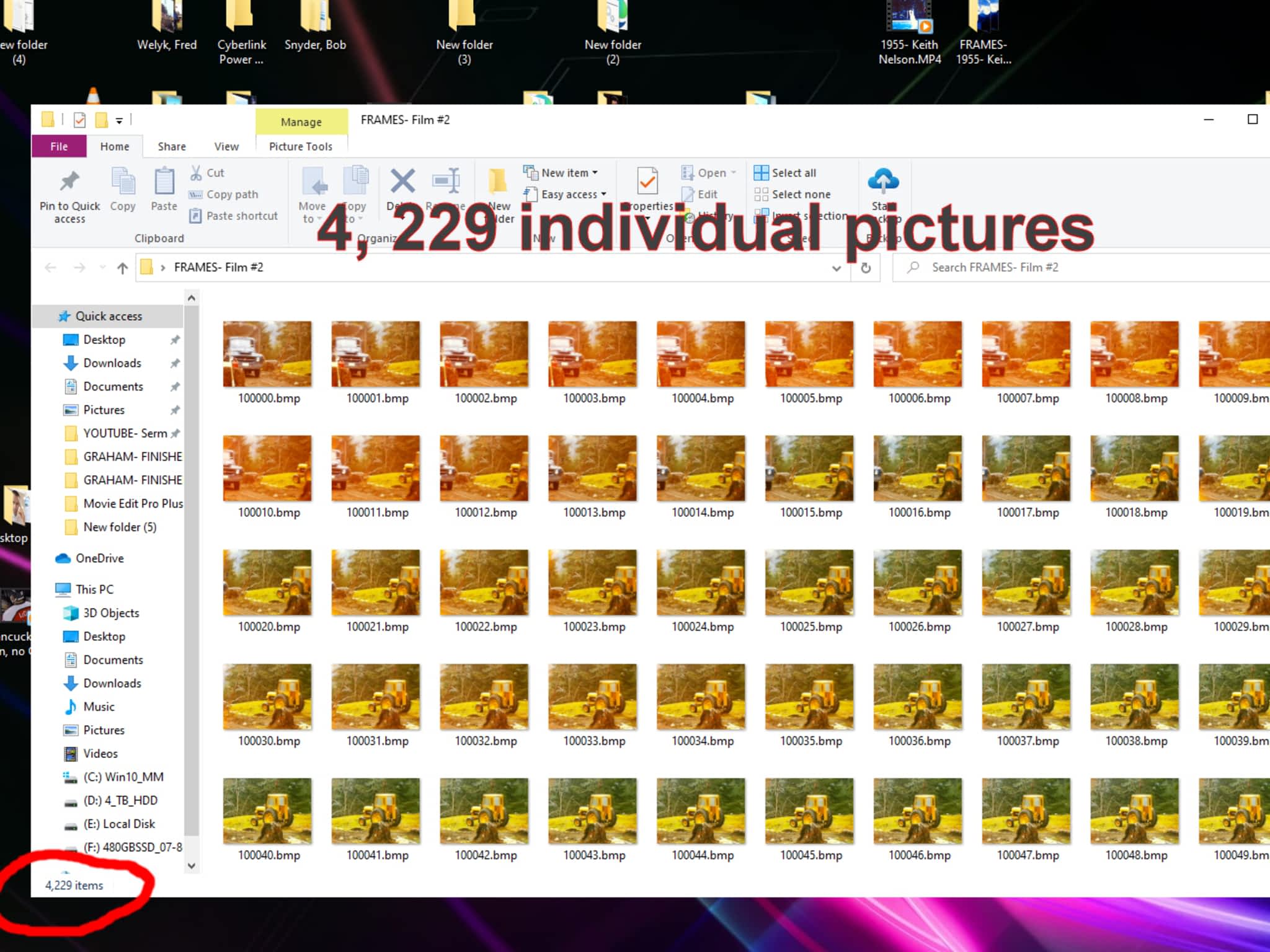Viewport: 1270px width, 952px height.
Task: Open the Welyk, Fred desktop folder
Action: (167, 26)
